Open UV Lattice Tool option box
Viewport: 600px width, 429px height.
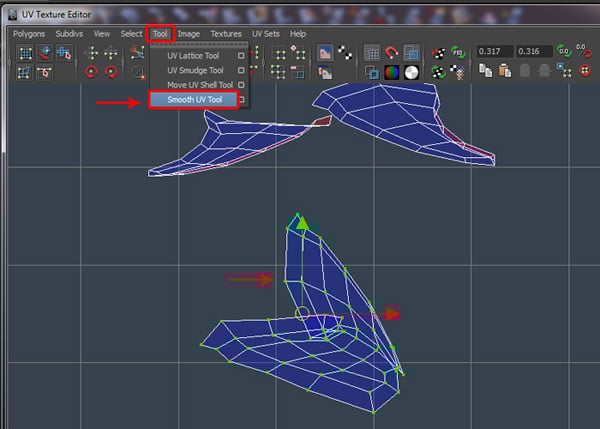241,55
